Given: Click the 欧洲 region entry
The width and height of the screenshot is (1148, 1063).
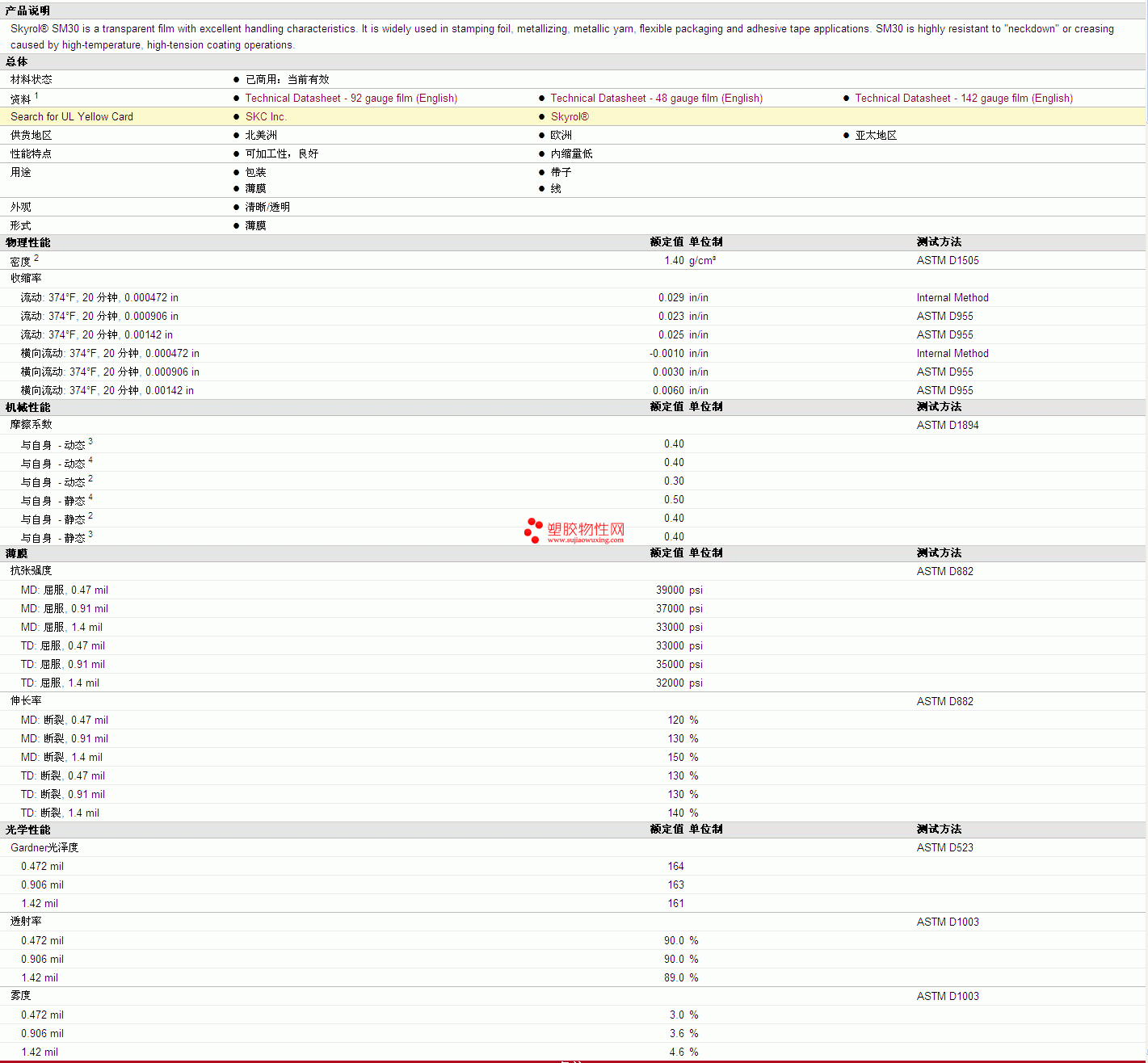Looking at the screenshot, I should [561, 135].
